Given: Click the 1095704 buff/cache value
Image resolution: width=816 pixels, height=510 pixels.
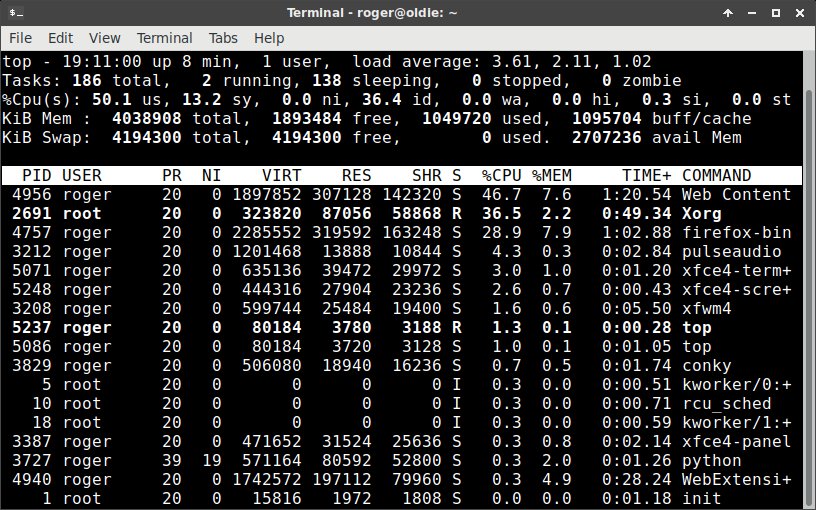Looking at the screenshot, I should coord(607,119).
